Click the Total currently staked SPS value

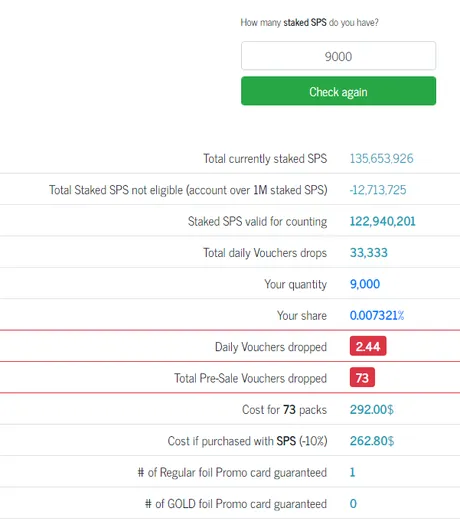tap(381, 158)
